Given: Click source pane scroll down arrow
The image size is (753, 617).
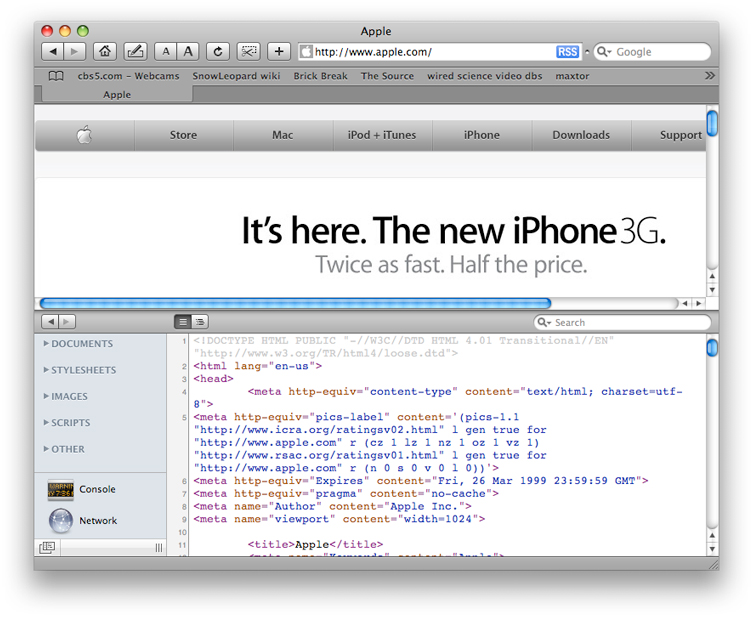Looking at the screenshot, I should (712, 548).
